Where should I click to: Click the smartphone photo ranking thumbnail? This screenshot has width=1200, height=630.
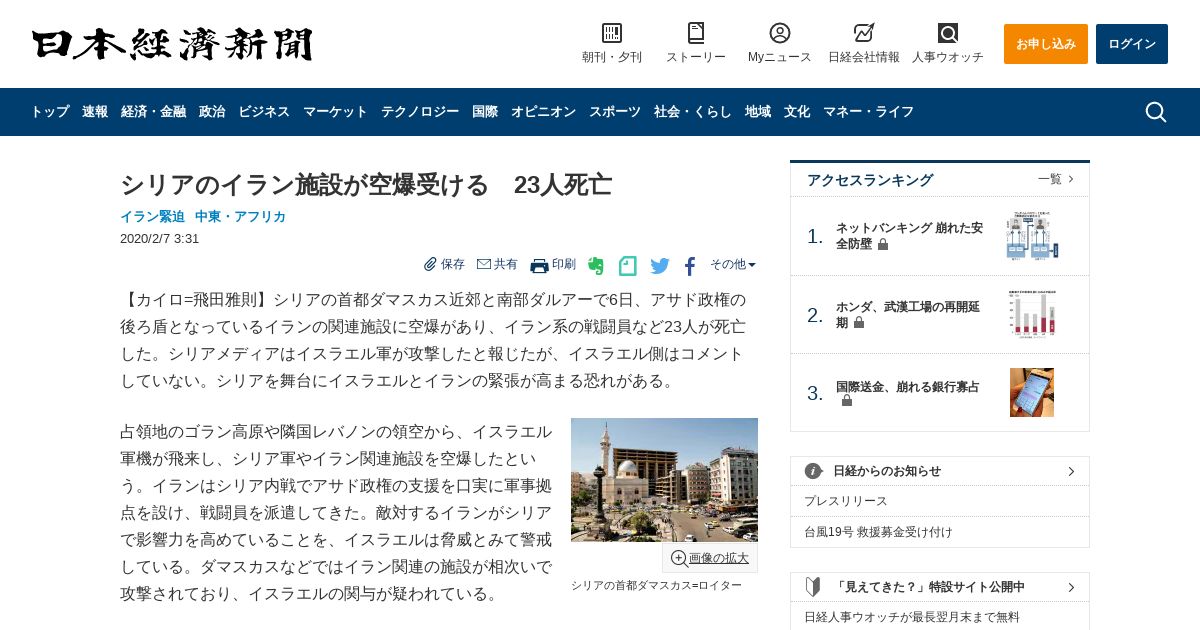coord(1032,392)
